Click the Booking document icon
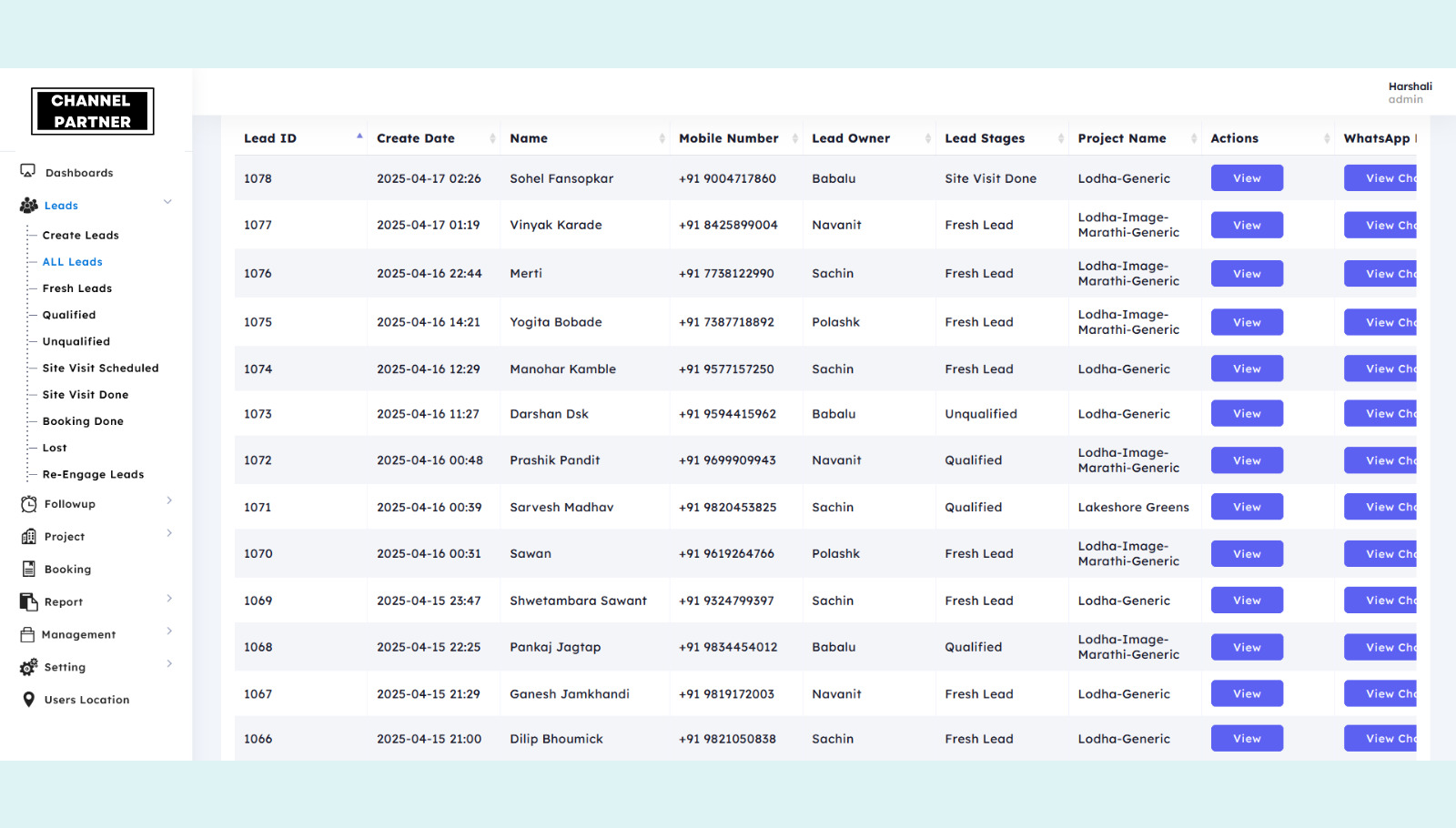This screenshot has width=1456, height=828. point(28,570)
